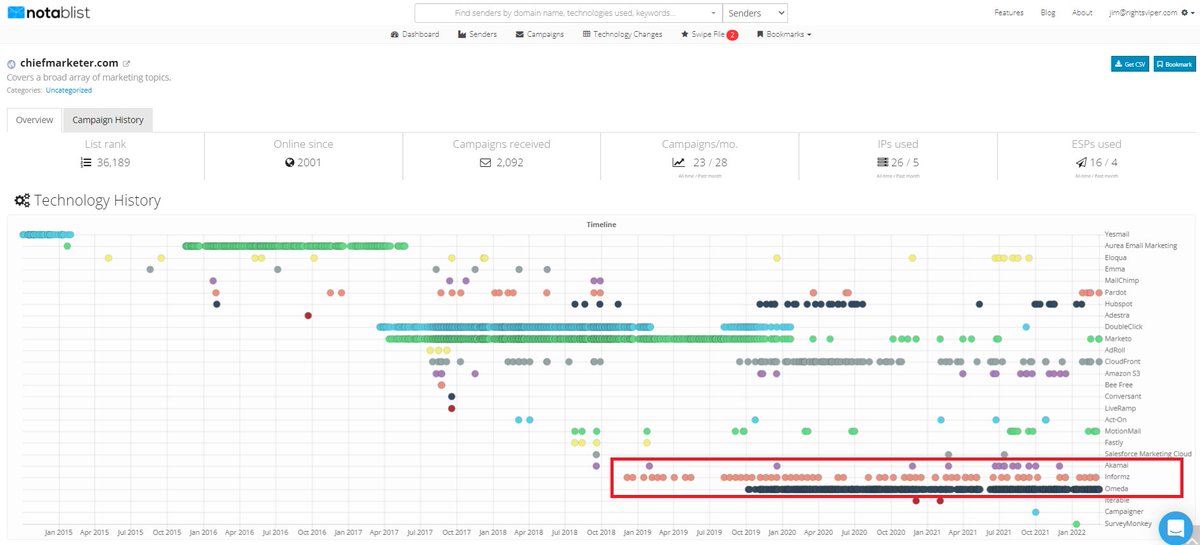
Task: Open the external link icon beside chiefmarketer.com
Action: [x=127, y=63]
